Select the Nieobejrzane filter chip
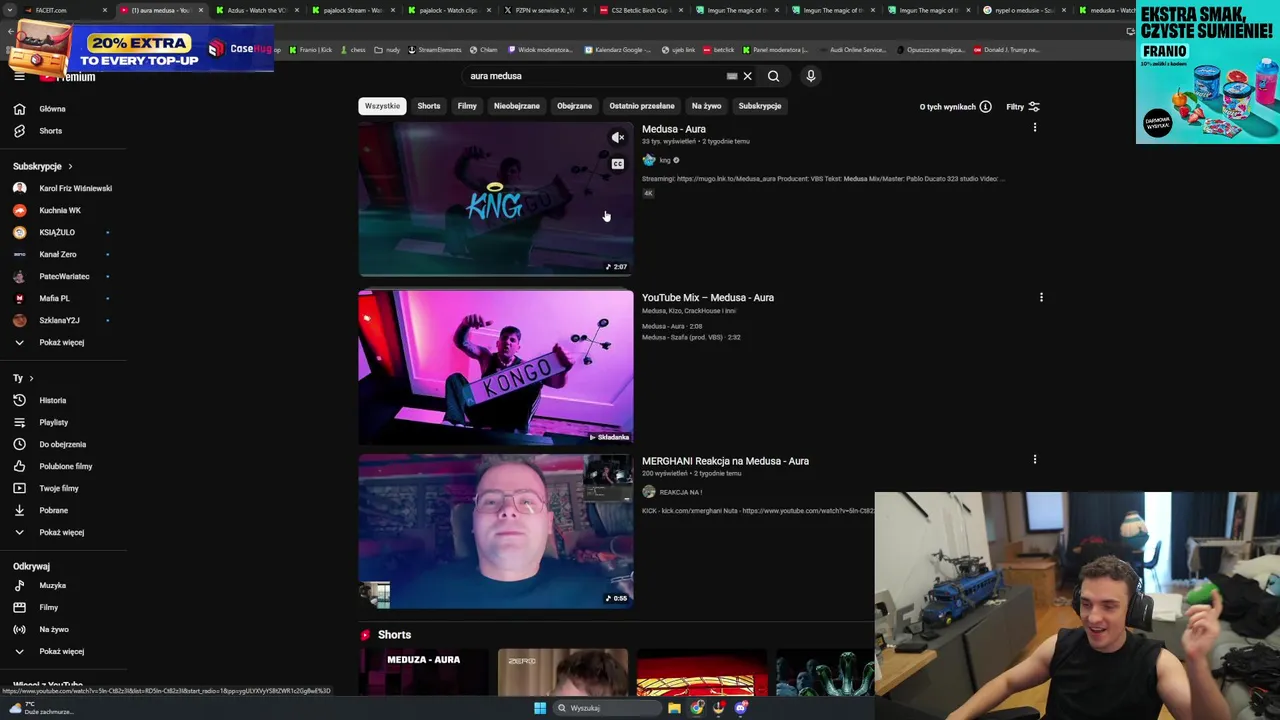1280x720 pixels. pos(517,106)
